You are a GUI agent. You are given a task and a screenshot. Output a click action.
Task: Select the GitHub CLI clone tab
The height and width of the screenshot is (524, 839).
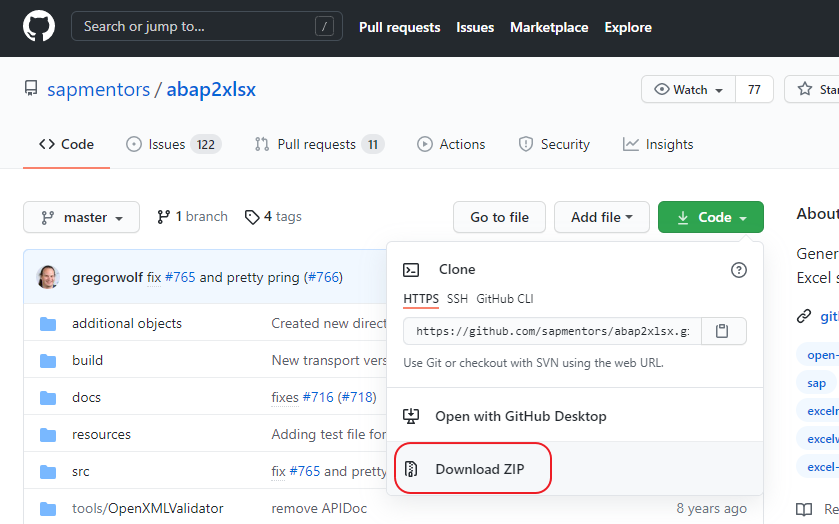[x=505, y=299]
